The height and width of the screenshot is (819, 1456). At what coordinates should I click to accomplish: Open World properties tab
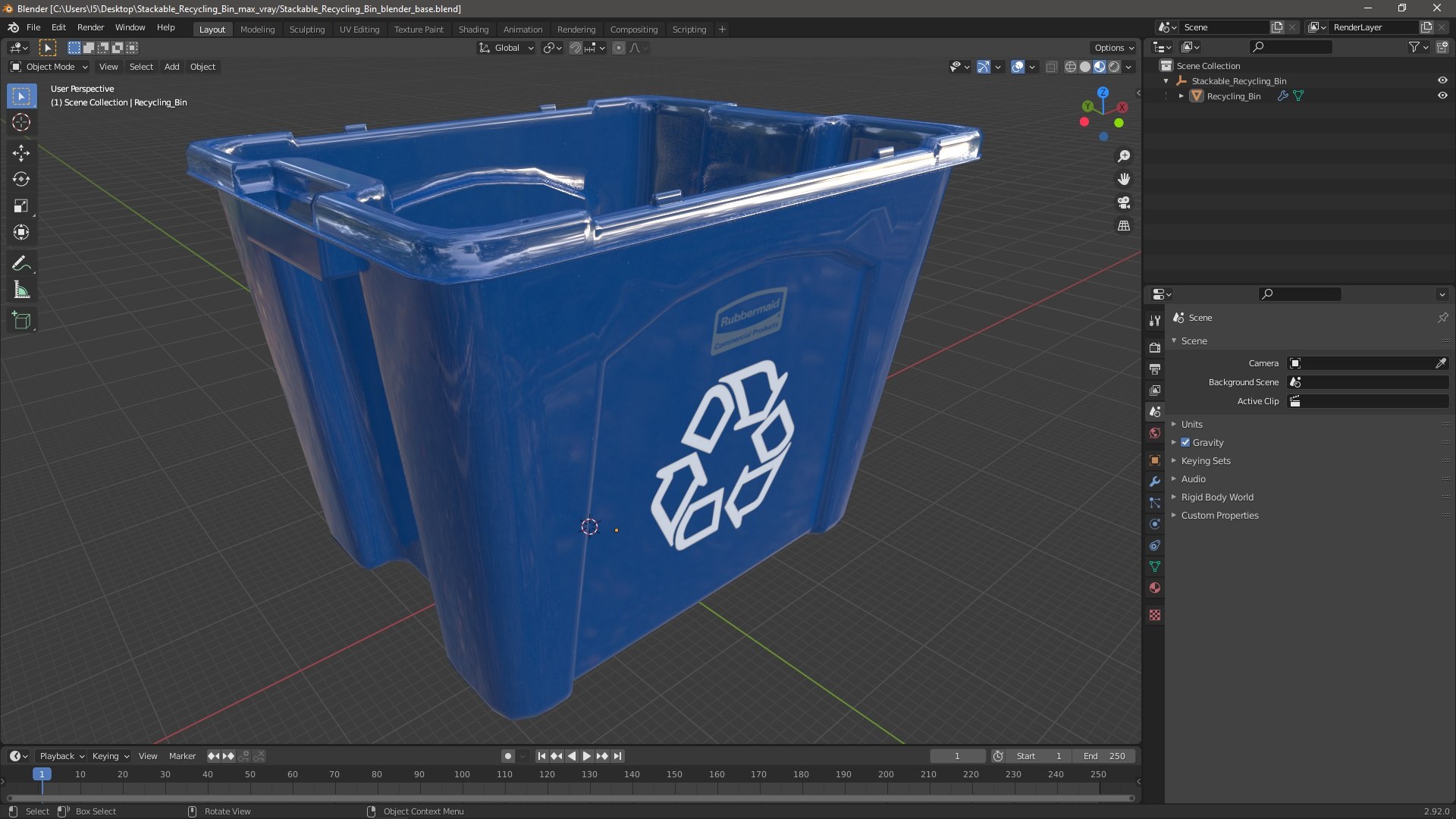[x=1154, y=433]
